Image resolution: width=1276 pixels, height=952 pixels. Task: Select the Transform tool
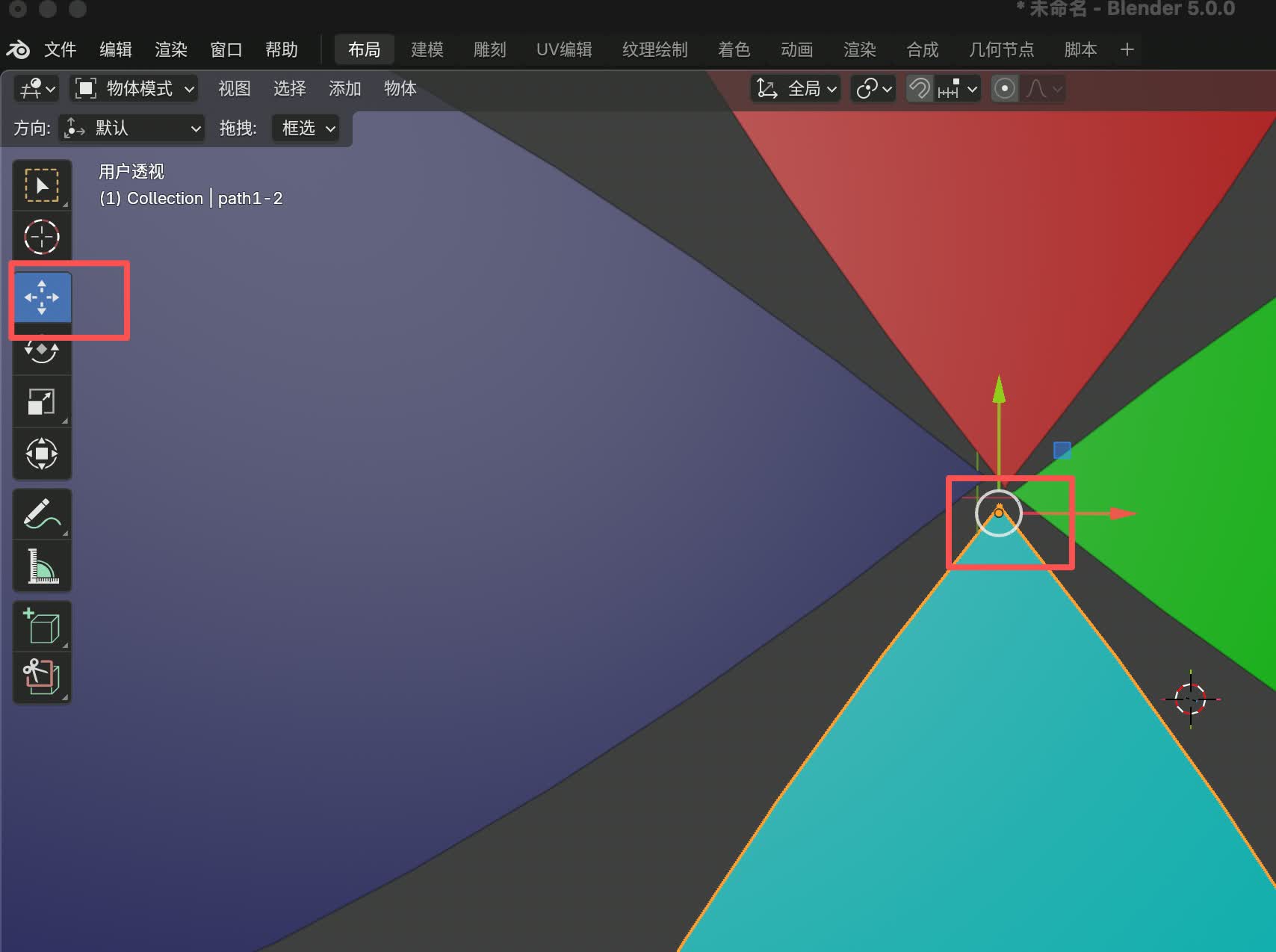pos(42,454)
